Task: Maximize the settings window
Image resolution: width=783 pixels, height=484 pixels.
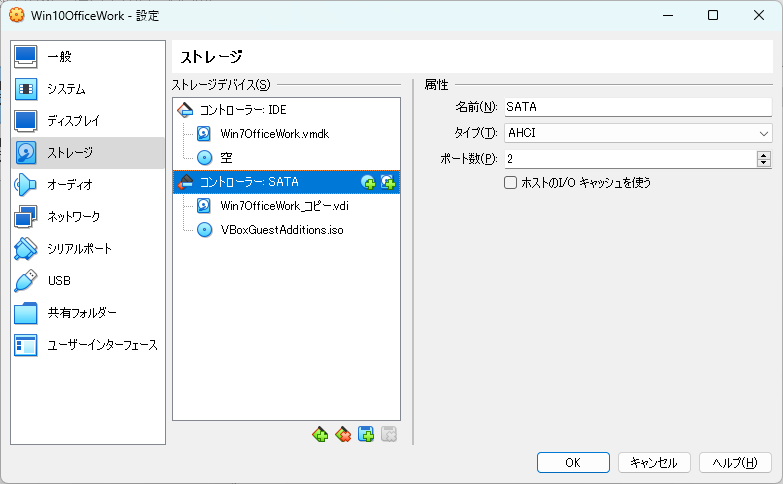Action: coord(713,15)
